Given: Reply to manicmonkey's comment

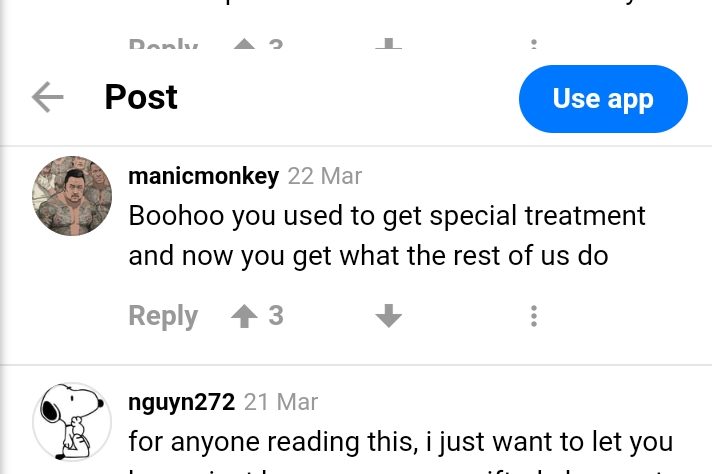Looking at the screenshot, I should point(163,316).
